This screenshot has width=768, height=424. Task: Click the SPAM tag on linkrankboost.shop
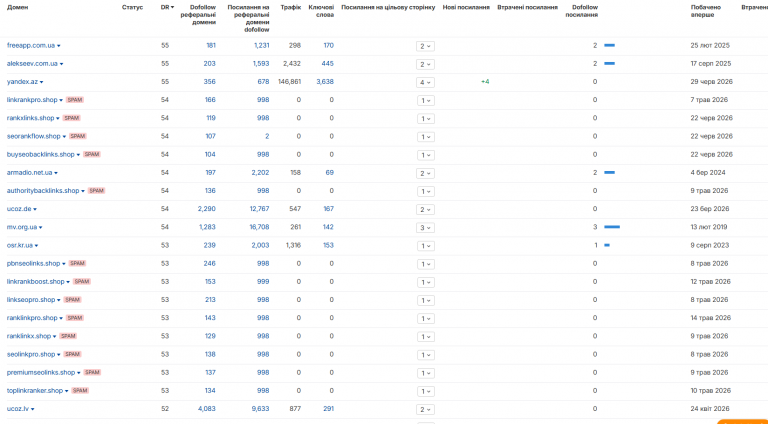pyautogui.click(x=82, y=282)
